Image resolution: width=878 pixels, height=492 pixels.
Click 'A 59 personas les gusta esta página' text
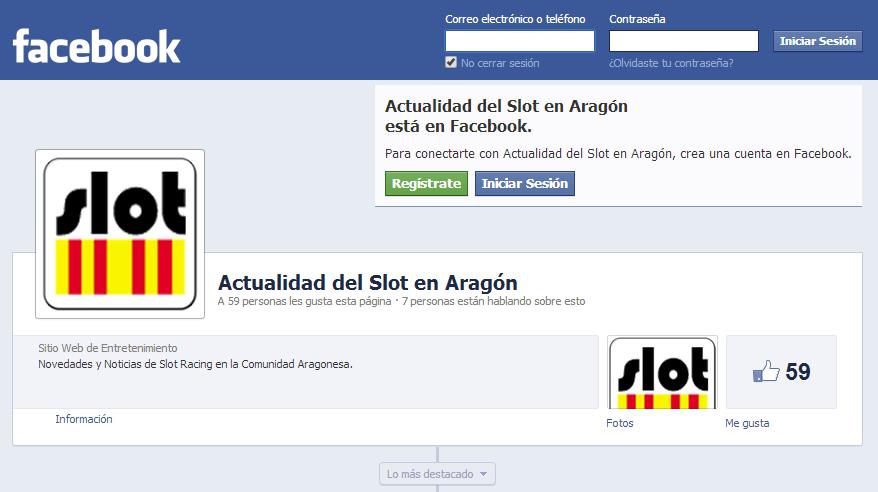(x=305, y=301)
